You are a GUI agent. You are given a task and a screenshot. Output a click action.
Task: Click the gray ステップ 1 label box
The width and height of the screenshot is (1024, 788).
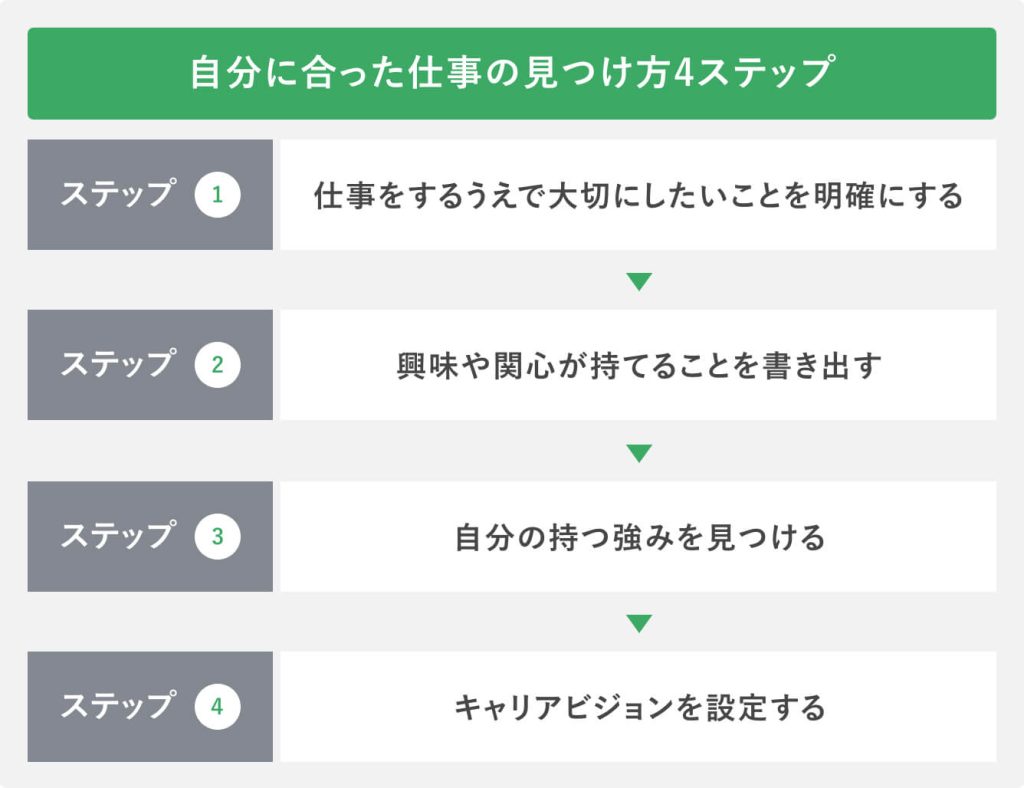150,195
